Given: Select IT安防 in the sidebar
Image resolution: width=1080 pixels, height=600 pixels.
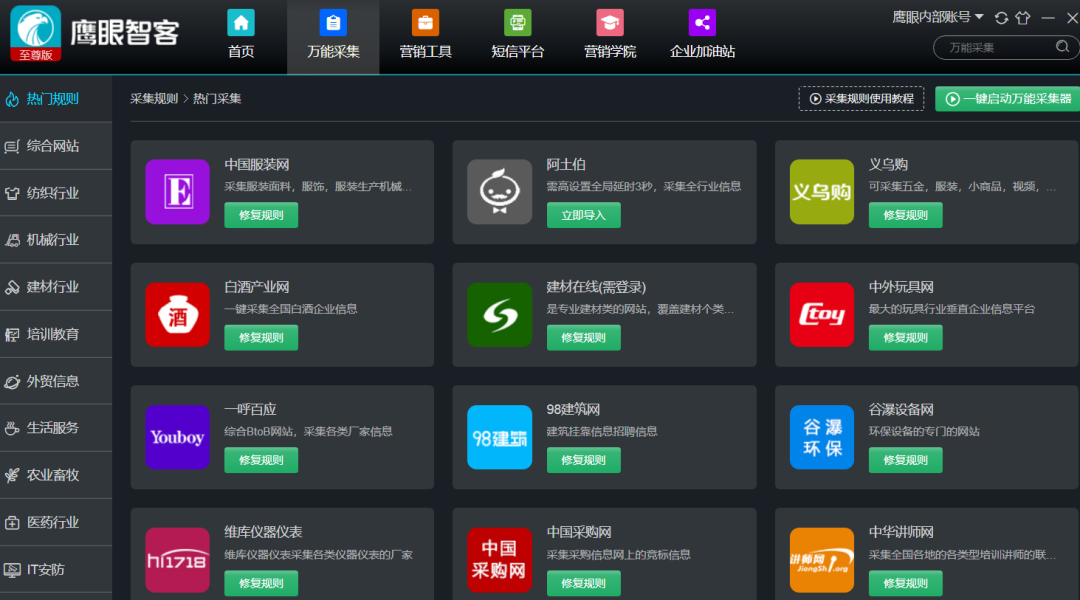Looking at the screenshot, I should pyautogui.click(x=56, y=570).
